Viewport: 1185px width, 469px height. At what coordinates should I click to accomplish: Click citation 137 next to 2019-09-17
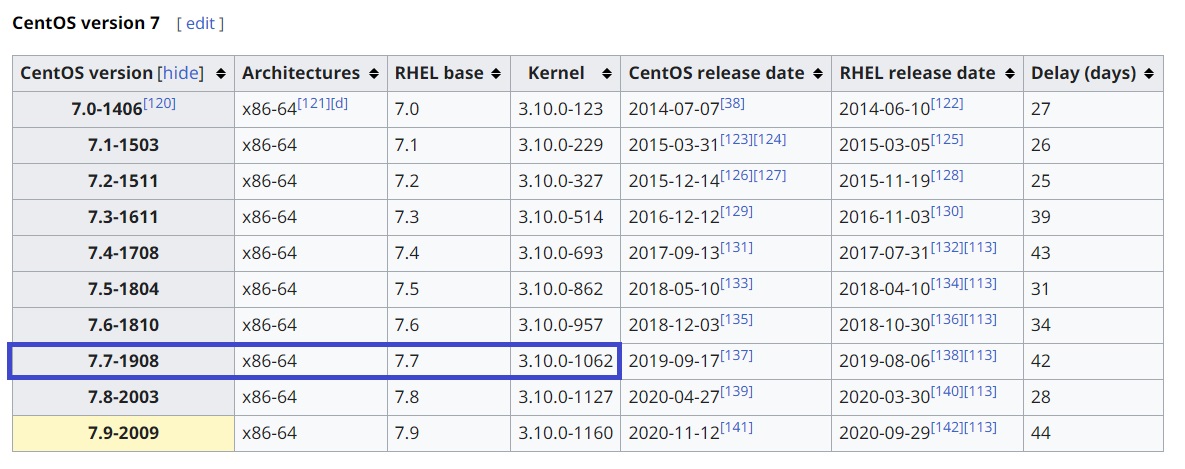point(736,355)
